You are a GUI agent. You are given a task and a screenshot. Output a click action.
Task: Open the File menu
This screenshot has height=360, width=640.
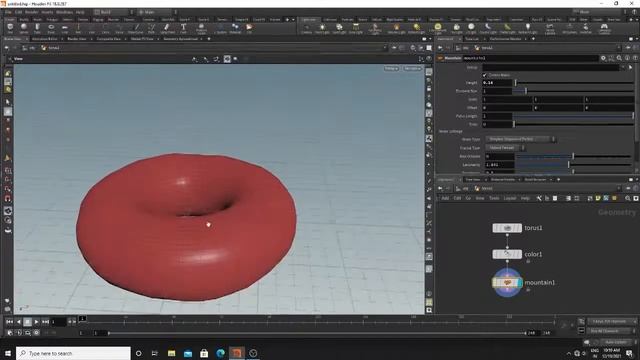[x=8, y=12]
